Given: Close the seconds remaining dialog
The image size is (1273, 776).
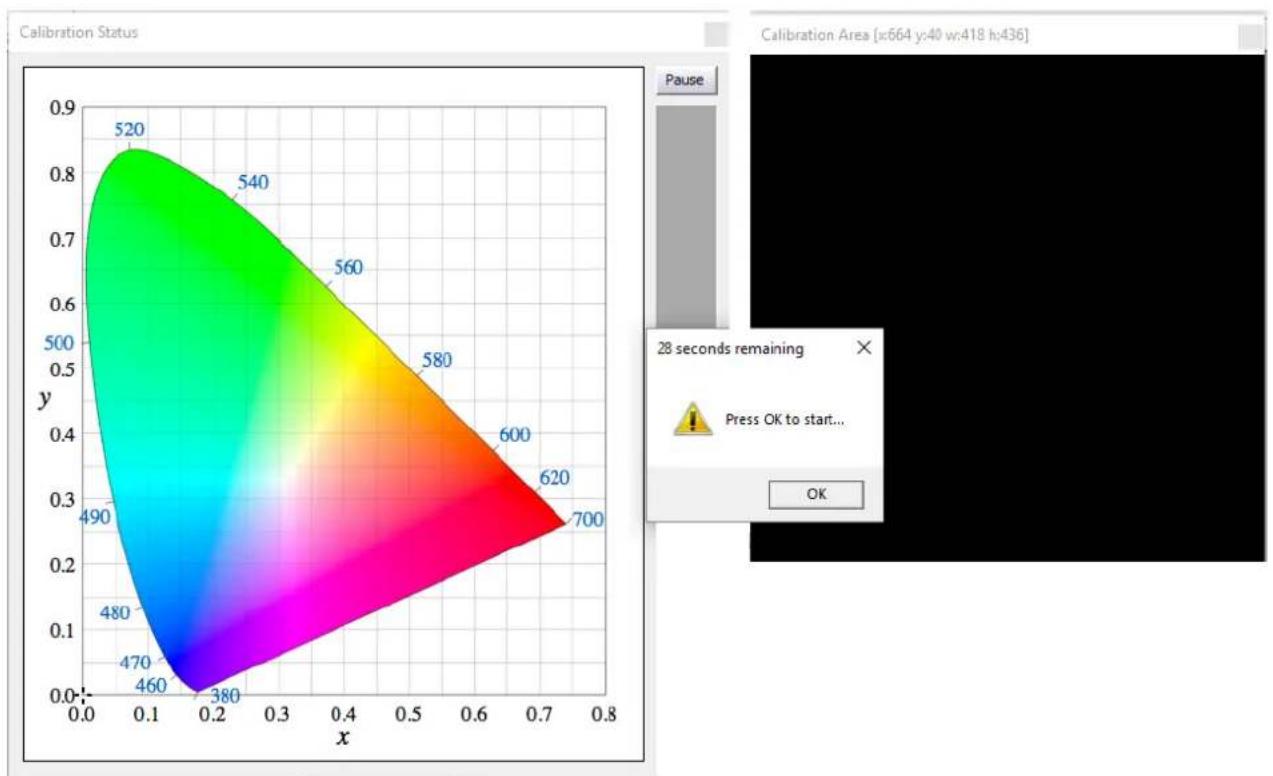Looking at the screenshot, I should click(864, 348).
